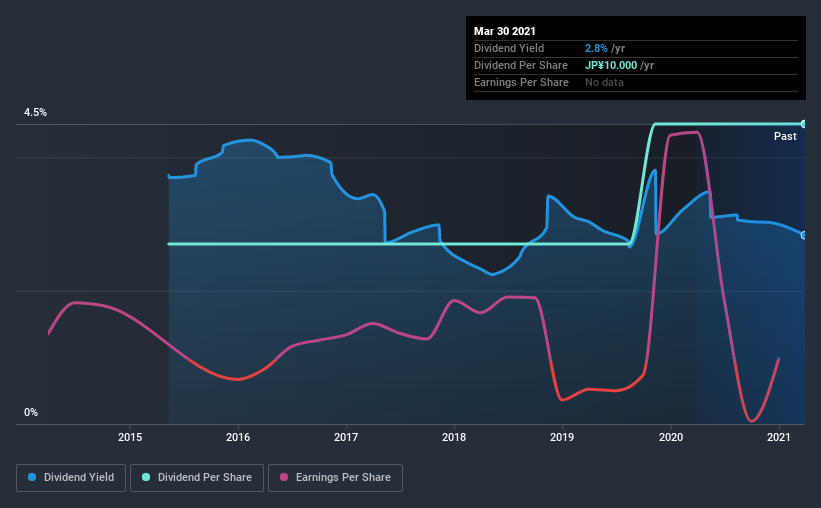
Task: Click the pink Earnings Per Share legend dot
Action: click(x=284, y=477)
